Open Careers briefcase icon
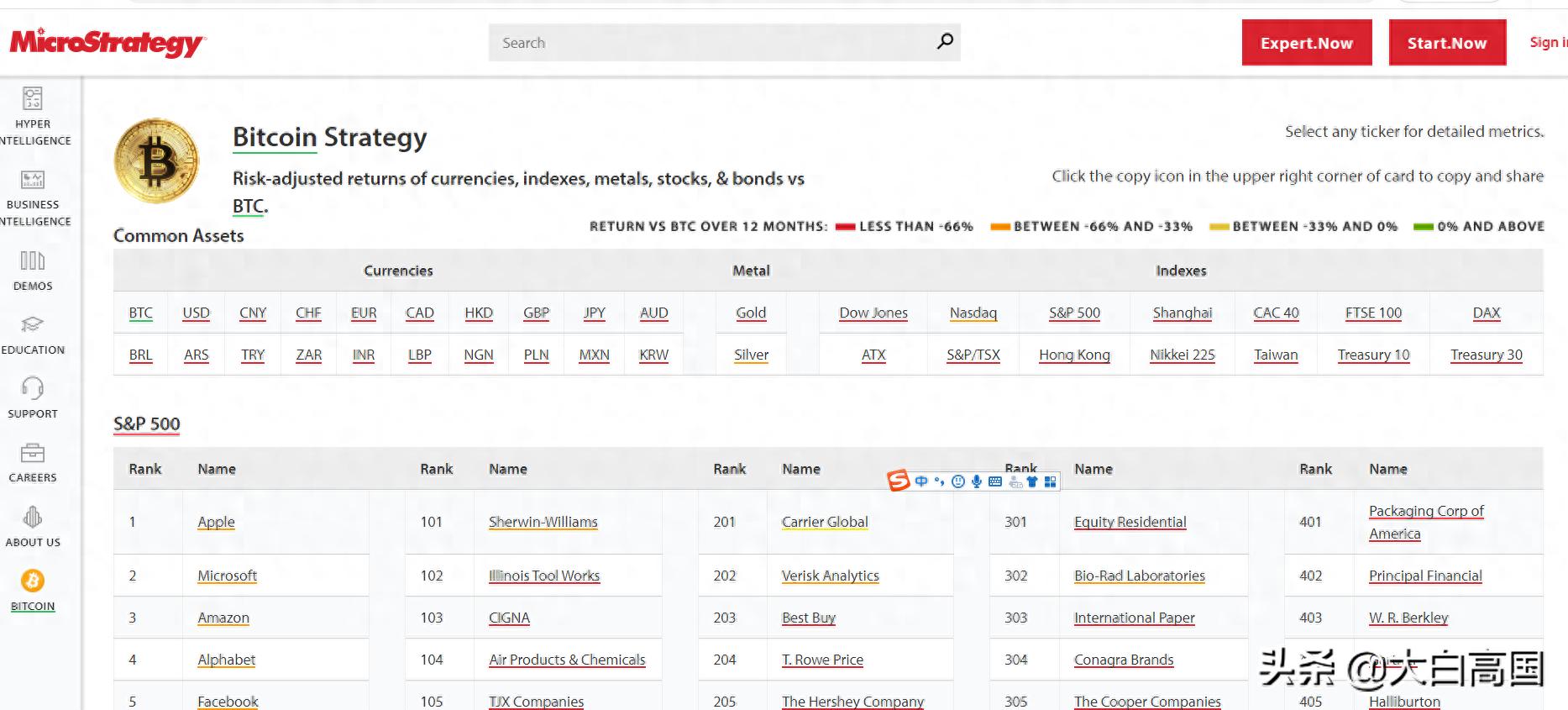This screenshot has width=1568, height=710. tap(33, 453)
